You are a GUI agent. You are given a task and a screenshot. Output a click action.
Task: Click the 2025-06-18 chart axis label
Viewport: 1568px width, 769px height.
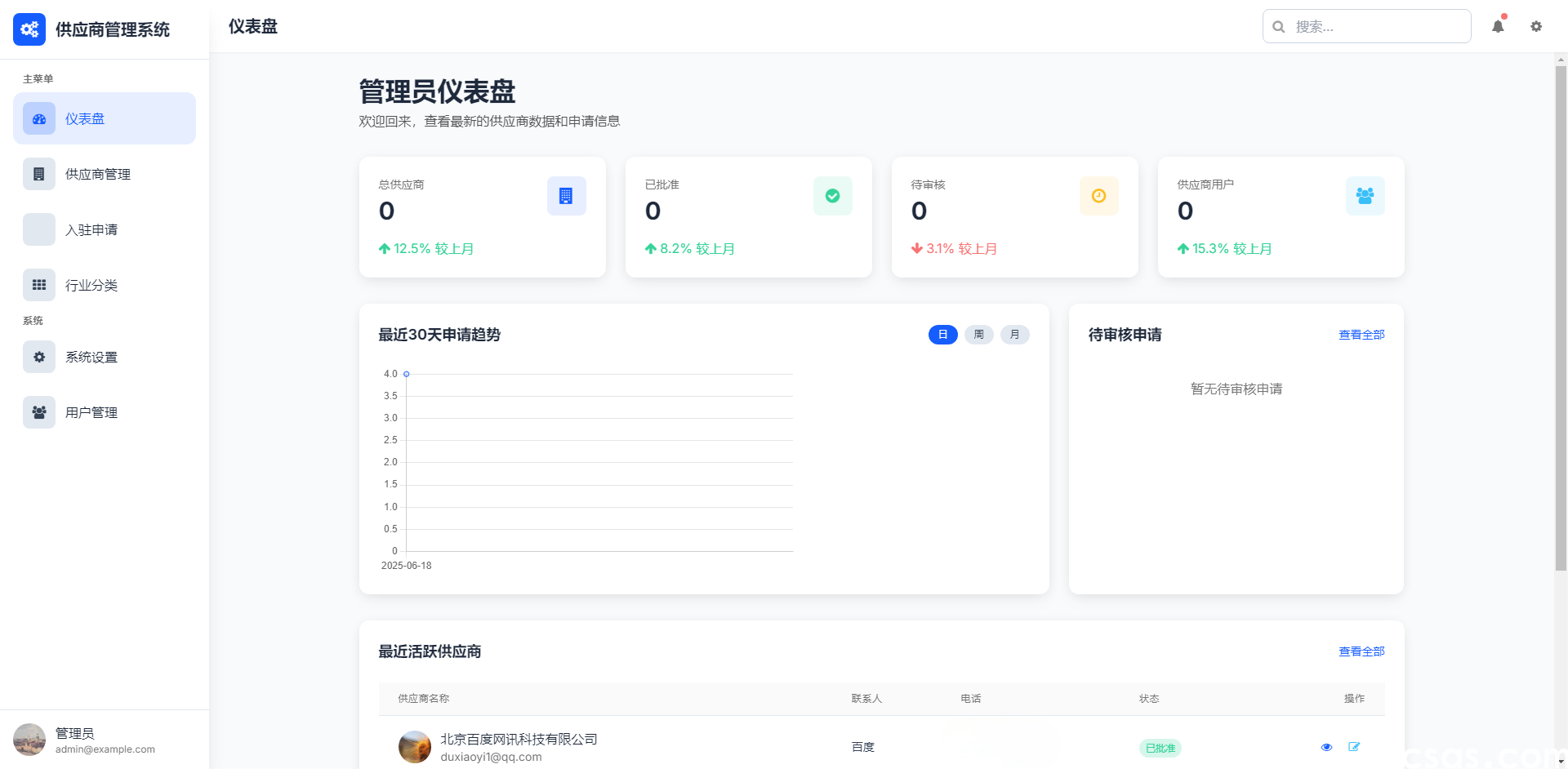pos(406,566)
